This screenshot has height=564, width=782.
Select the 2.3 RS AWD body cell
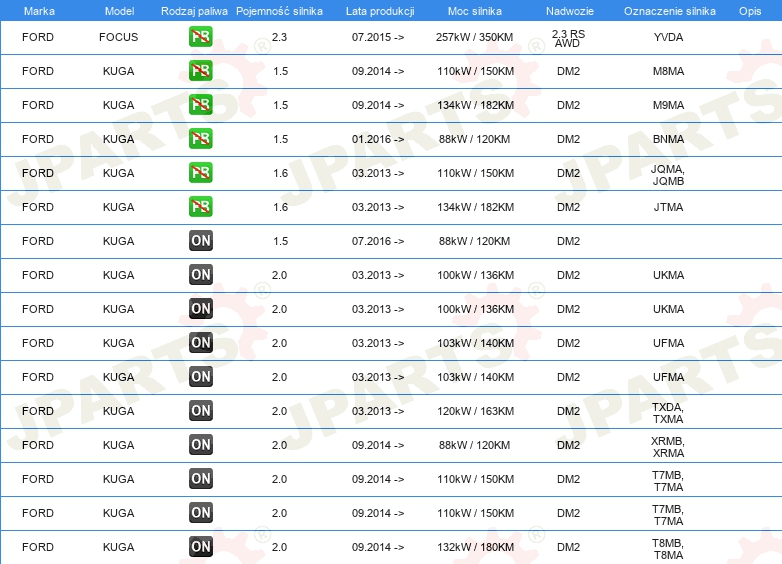click(568, 38)
